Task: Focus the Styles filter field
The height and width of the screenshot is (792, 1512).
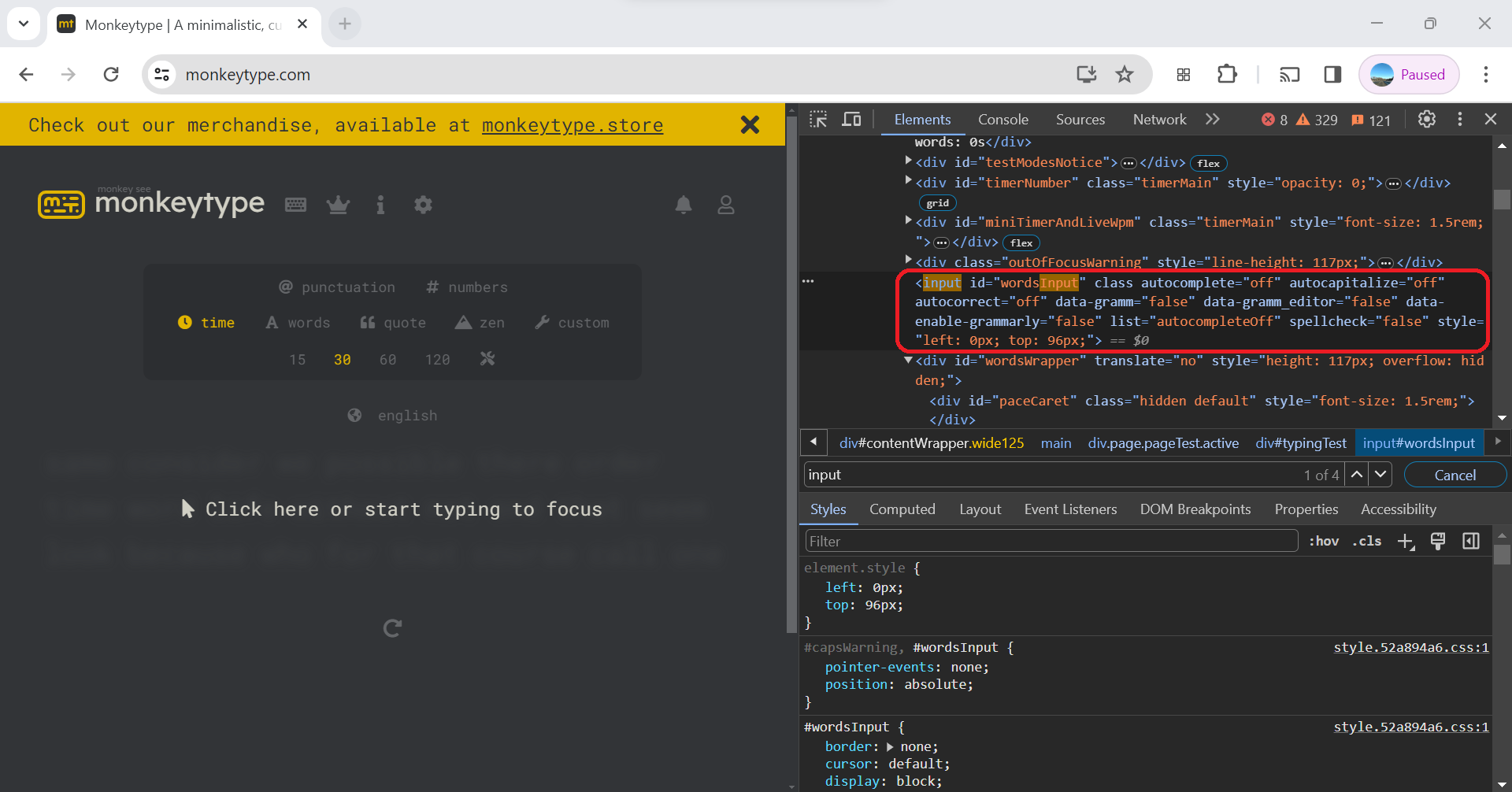Action: 1051,541
